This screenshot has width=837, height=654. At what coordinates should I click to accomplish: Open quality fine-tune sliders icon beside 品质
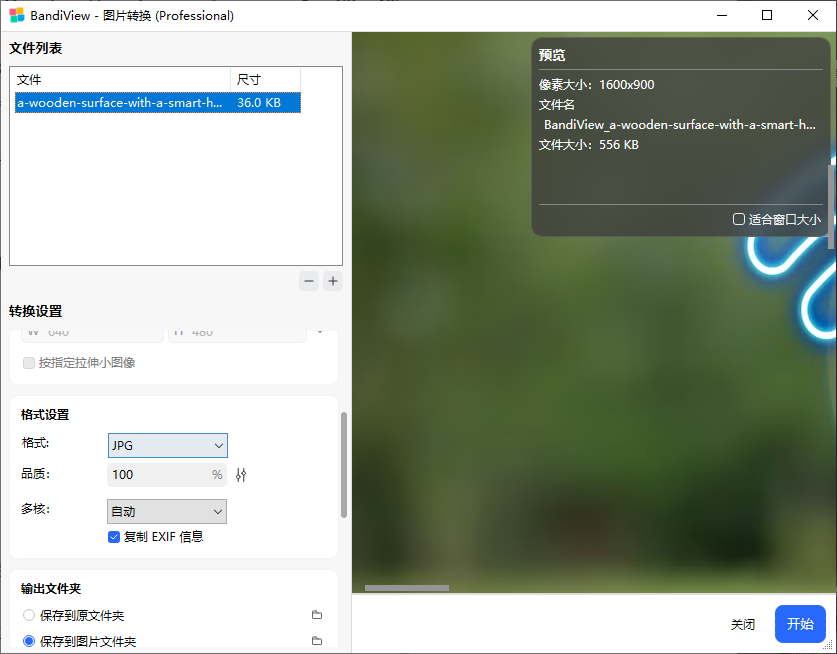tap(240, 475)
